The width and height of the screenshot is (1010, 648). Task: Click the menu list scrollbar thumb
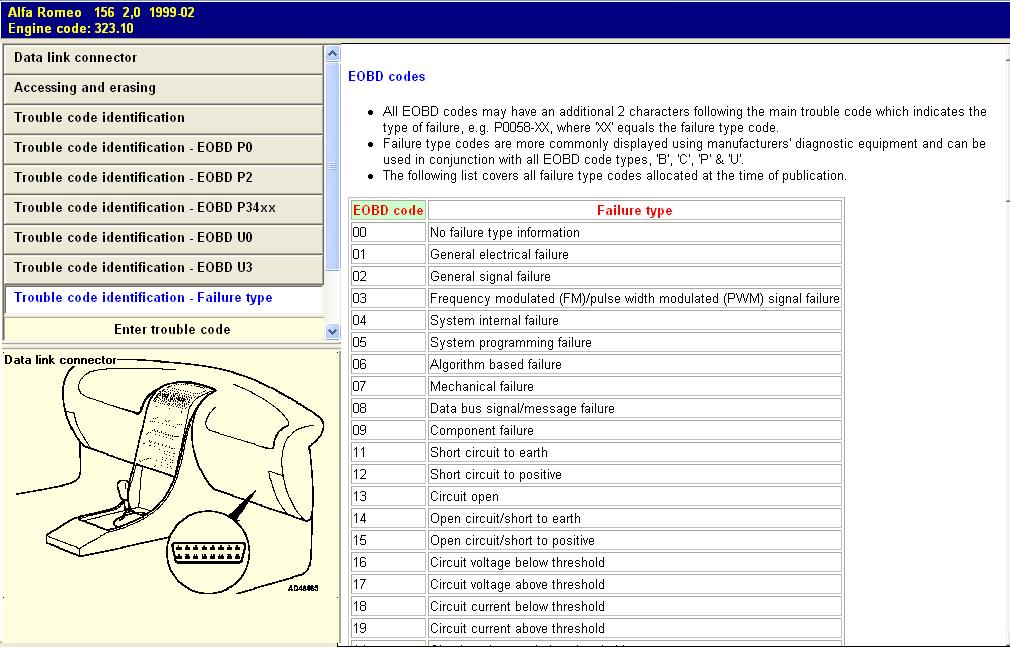point(333,165)
